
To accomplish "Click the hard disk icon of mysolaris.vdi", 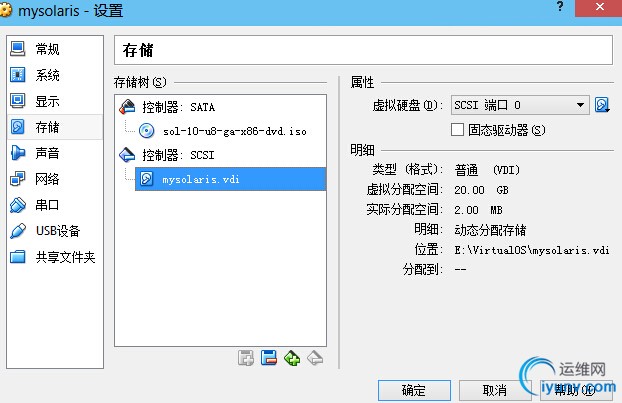I will (x=147, y=179).
